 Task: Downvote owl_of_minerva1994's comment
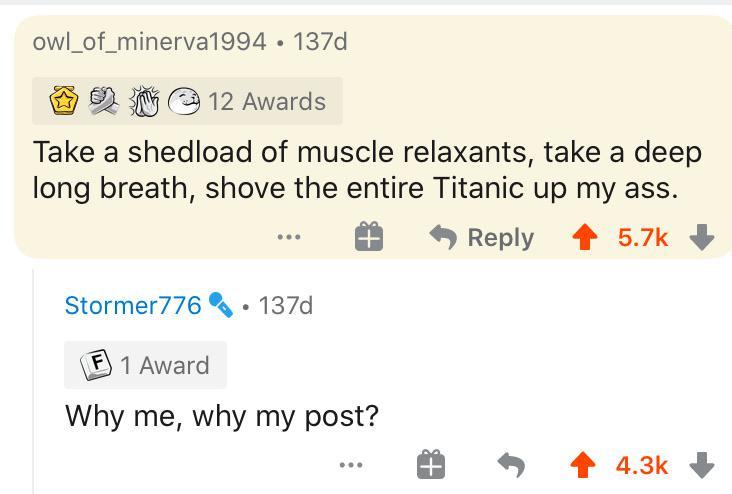704,237
